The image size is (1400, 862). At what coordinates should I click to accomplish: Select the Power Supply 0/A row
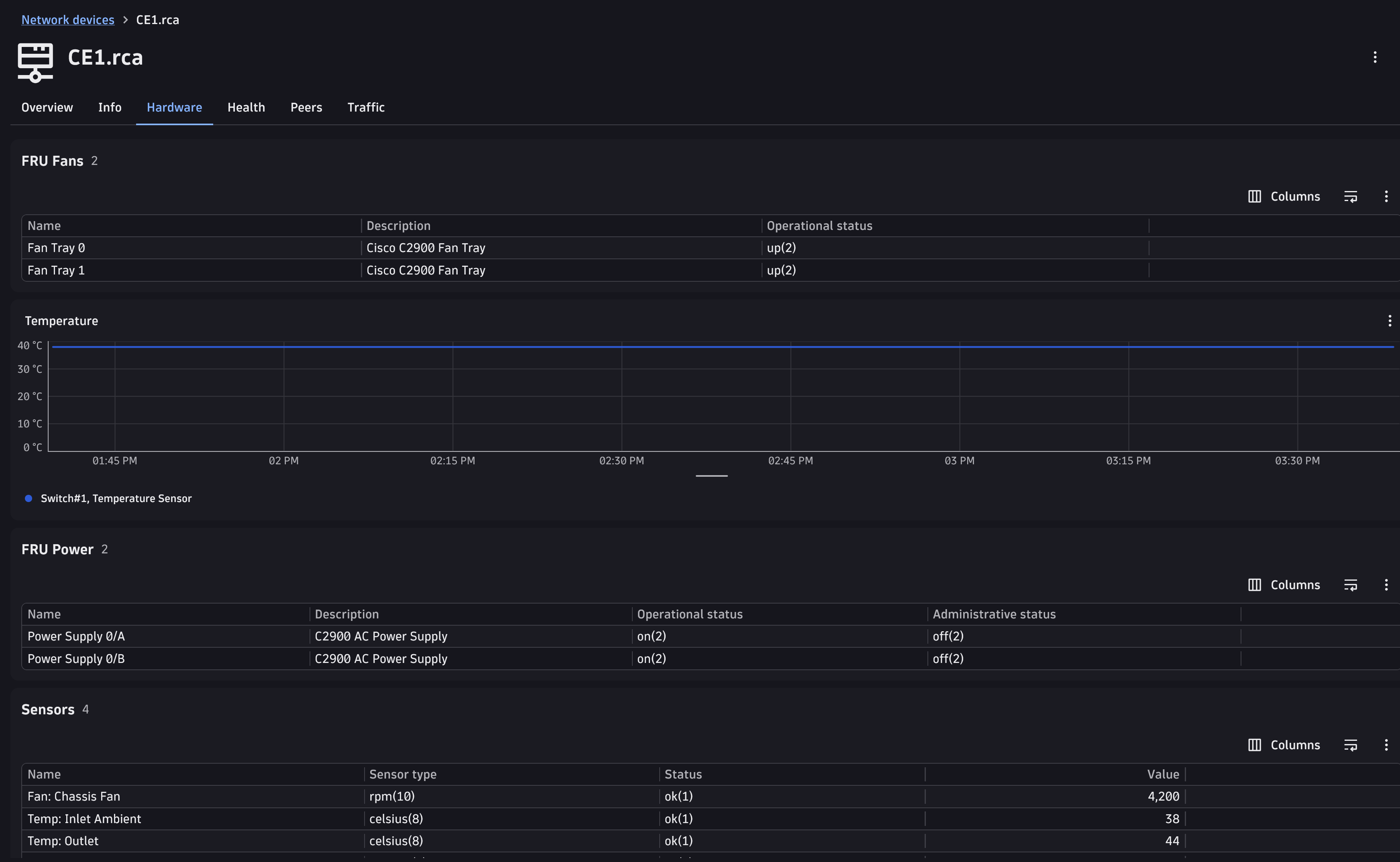tap(711, 636)
